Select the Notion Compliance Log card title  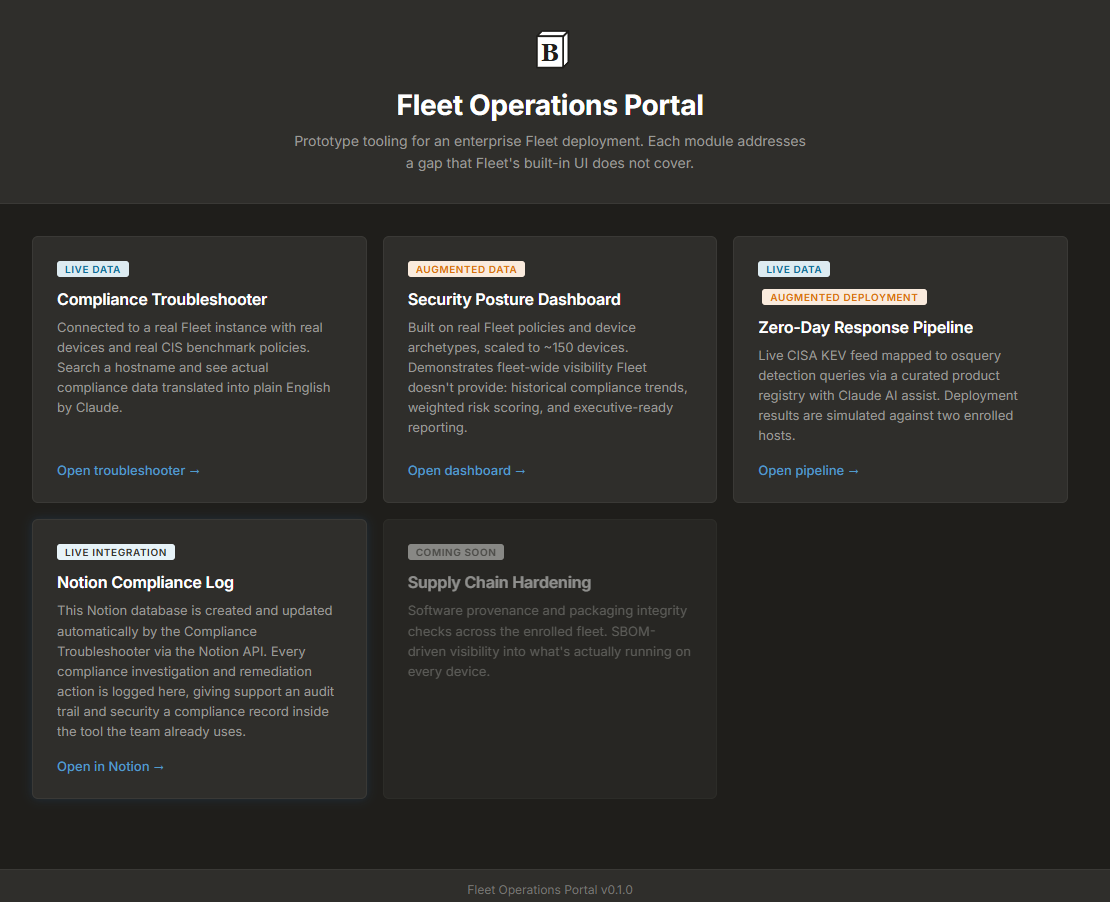pos(145,583)
